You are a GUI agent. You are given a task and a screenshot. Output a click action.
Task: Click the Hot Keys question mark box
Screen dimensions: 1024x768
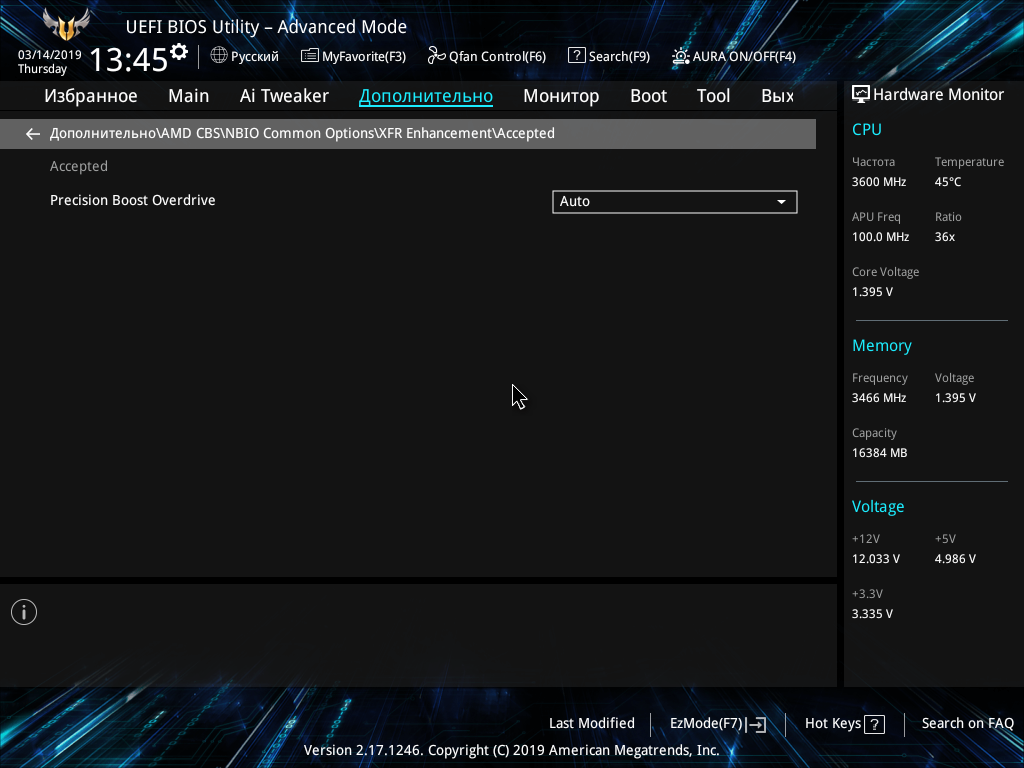coord(874,724)
